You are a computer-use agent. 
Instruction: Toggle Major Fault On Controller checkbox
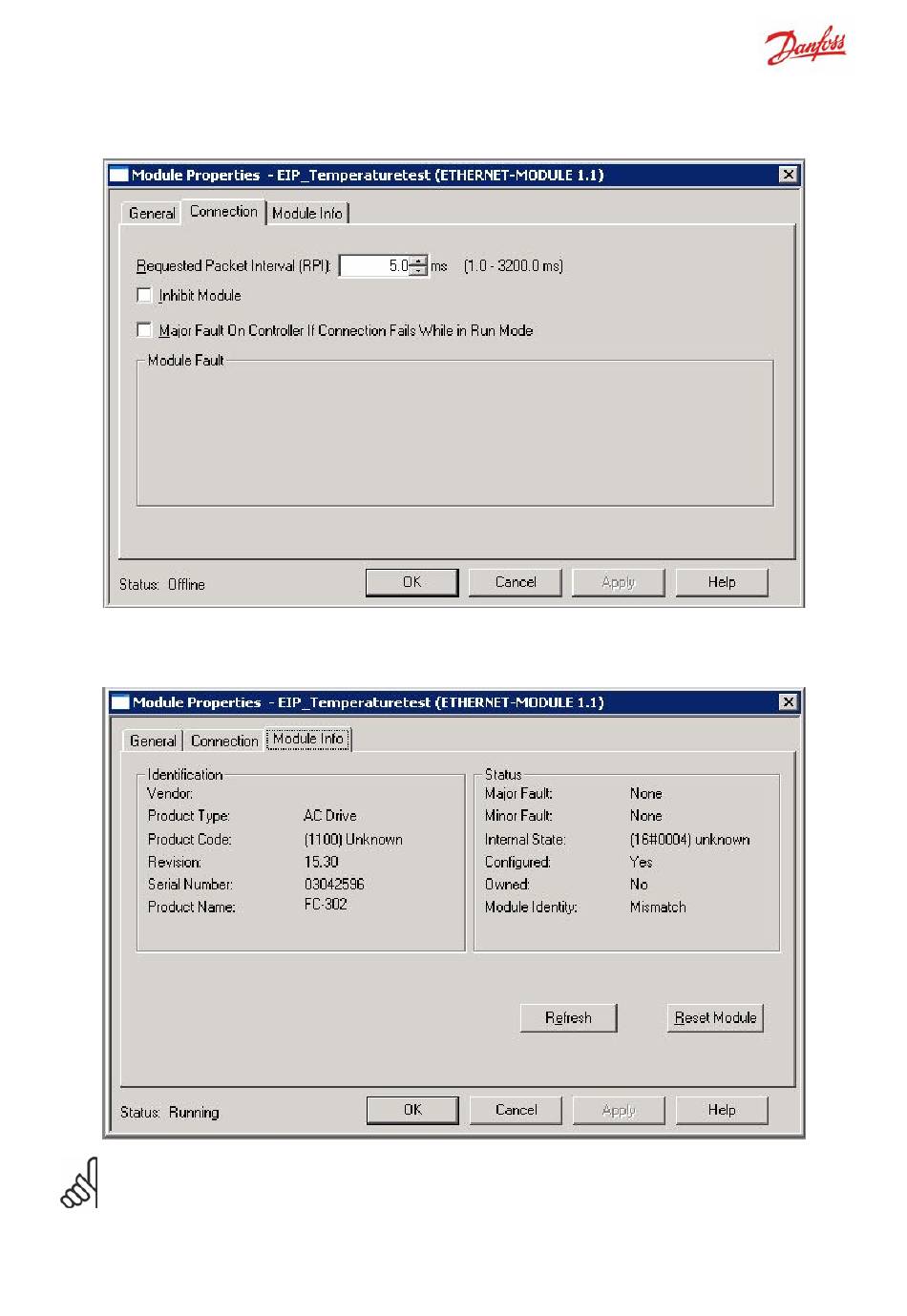144,330
